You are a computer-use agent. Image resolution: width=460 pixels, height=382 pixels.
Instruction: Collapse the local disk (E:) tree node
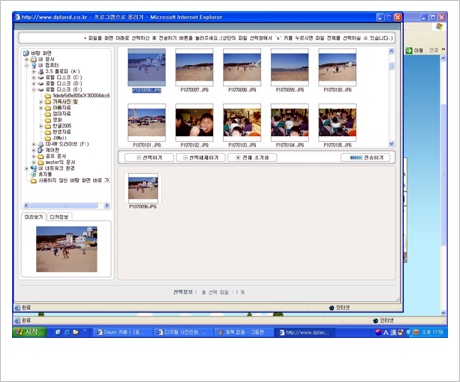click(34, 90)
